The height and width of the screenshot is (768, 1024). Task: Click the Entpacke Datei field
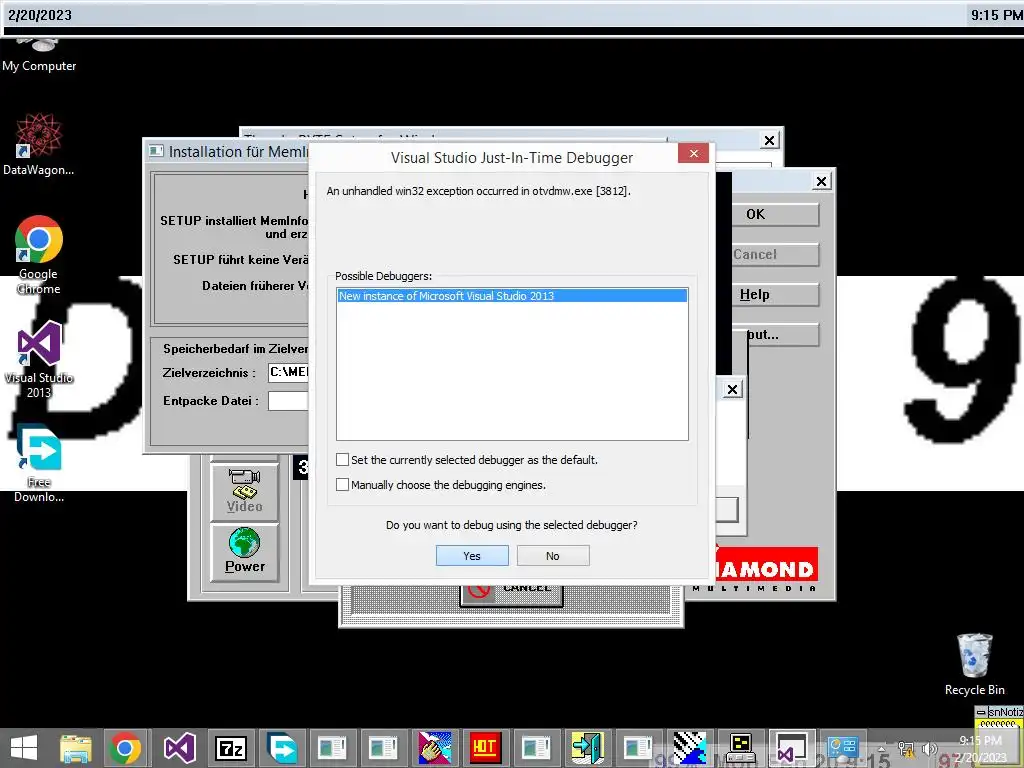pos(289,400)
